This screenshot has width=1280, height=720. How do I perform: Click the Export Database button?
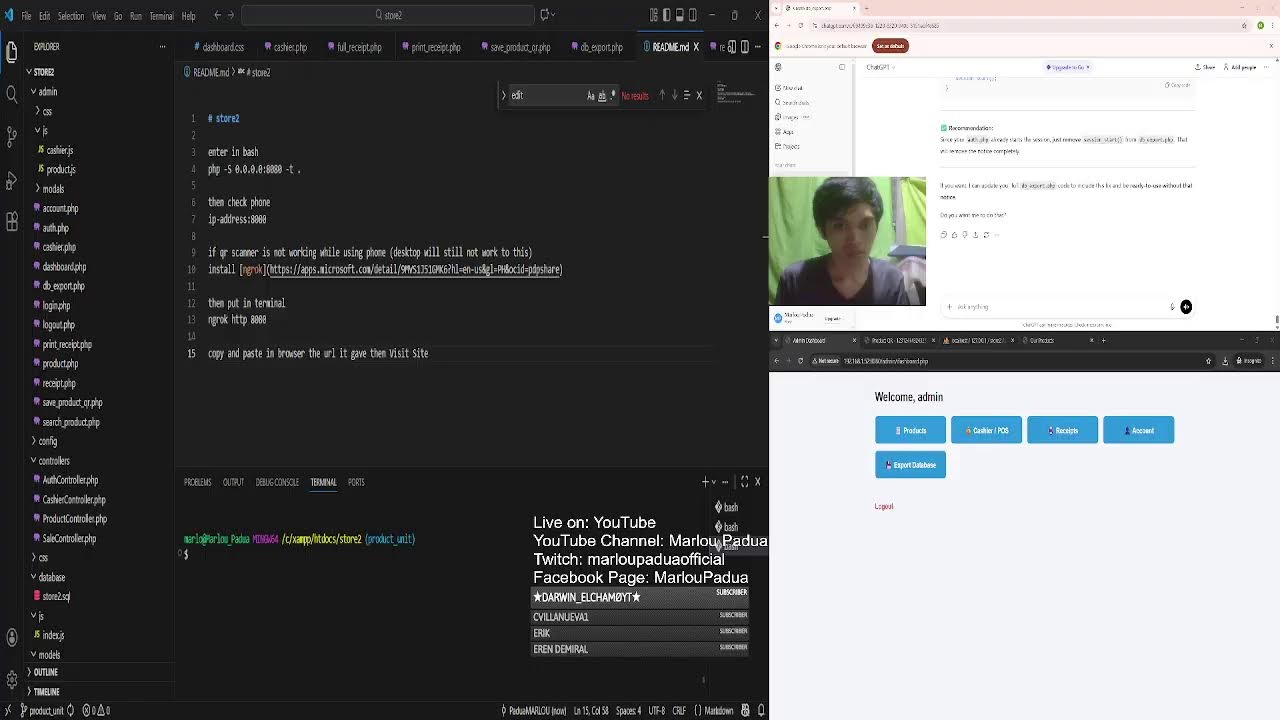910,464
